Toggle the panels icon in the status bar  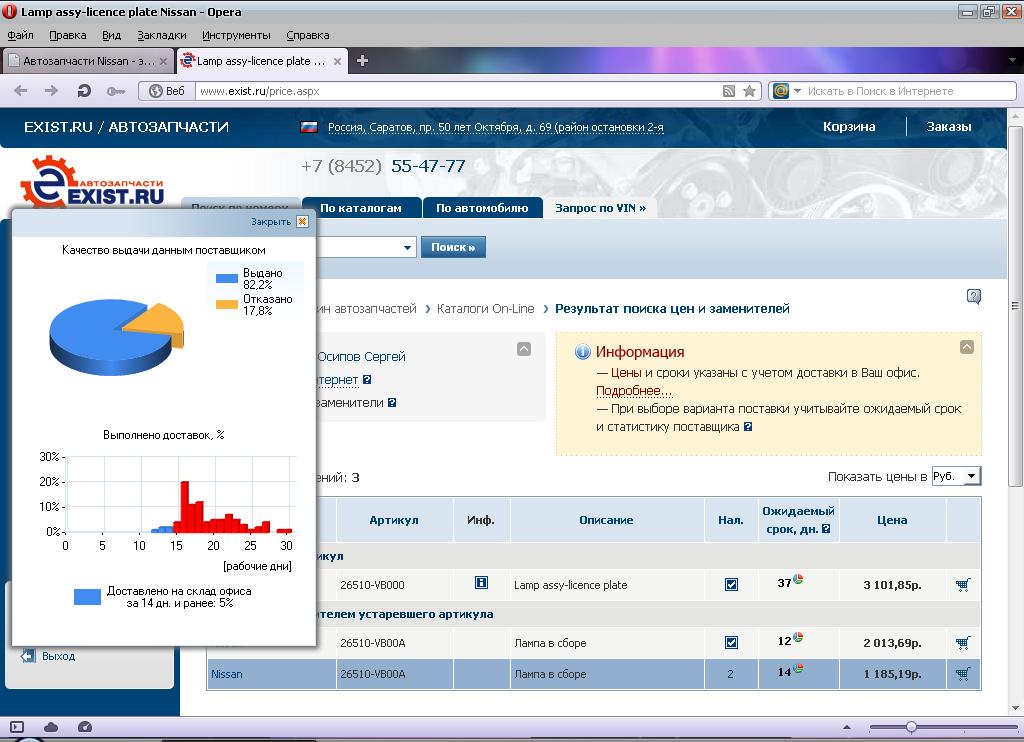17,727
